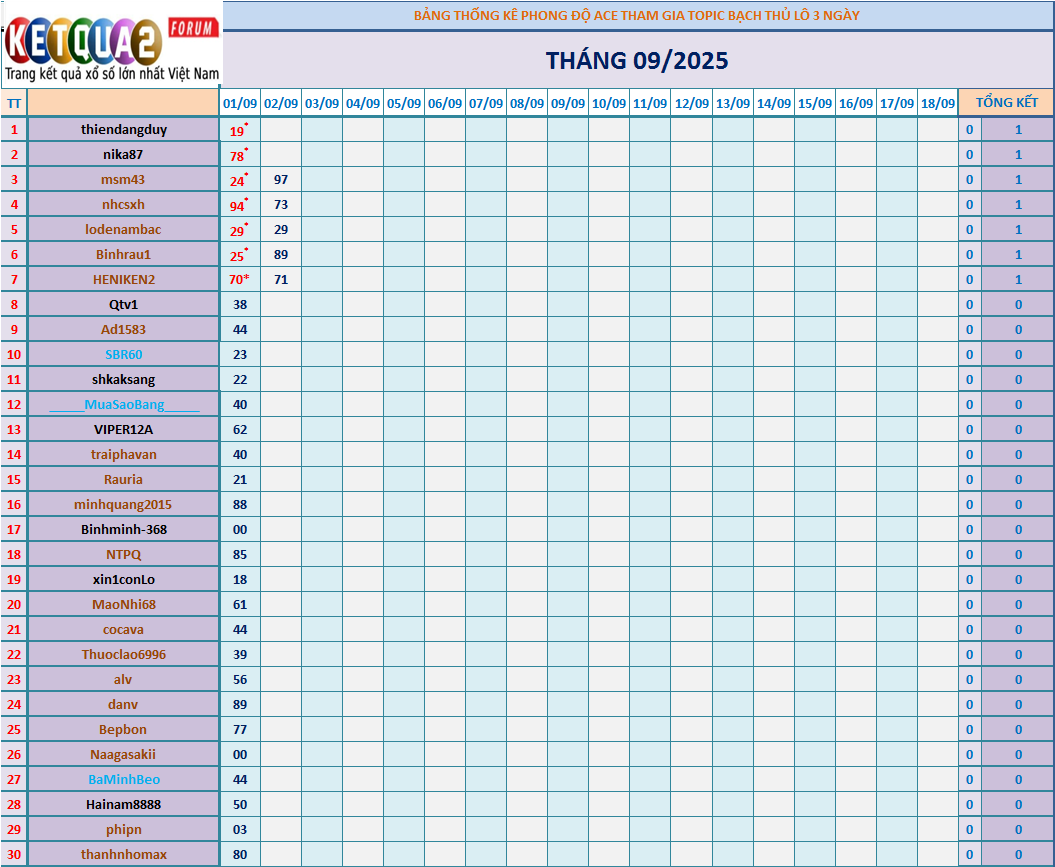
Task: Select username BaMinhBeo
Action: coord(124,780)
